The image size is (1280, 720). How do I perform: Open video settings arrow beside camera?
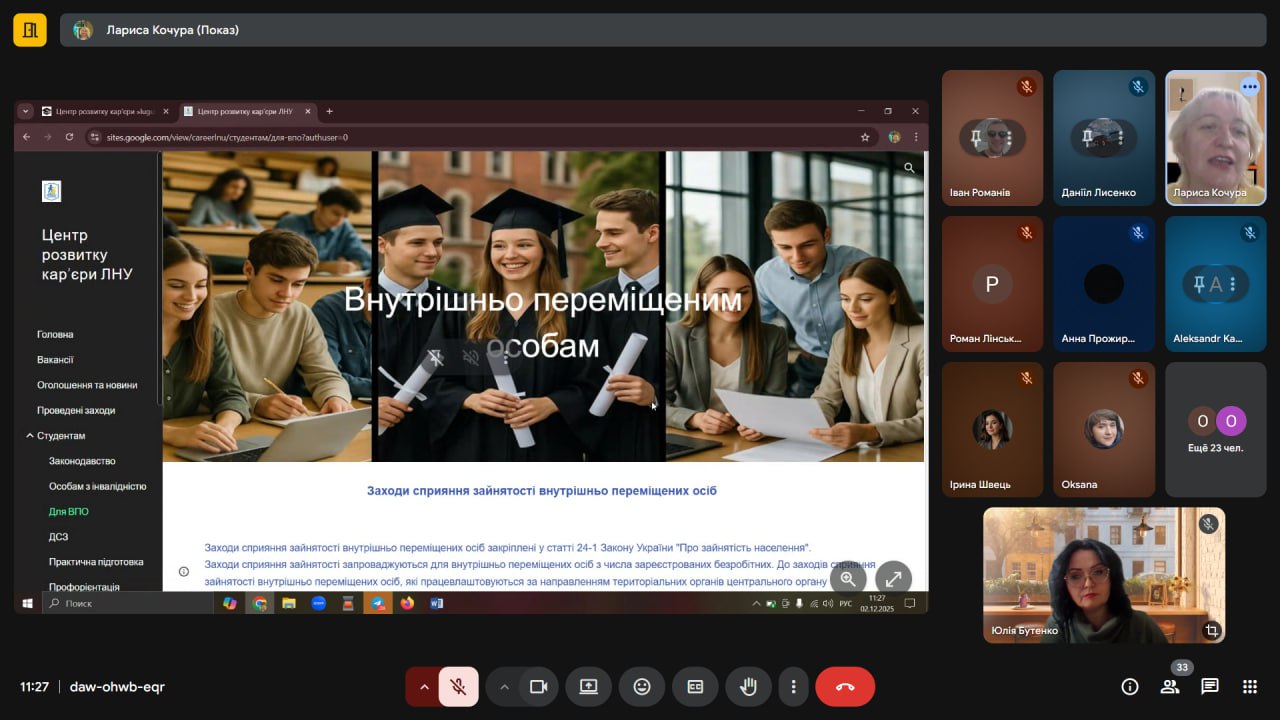click(504, 687)
